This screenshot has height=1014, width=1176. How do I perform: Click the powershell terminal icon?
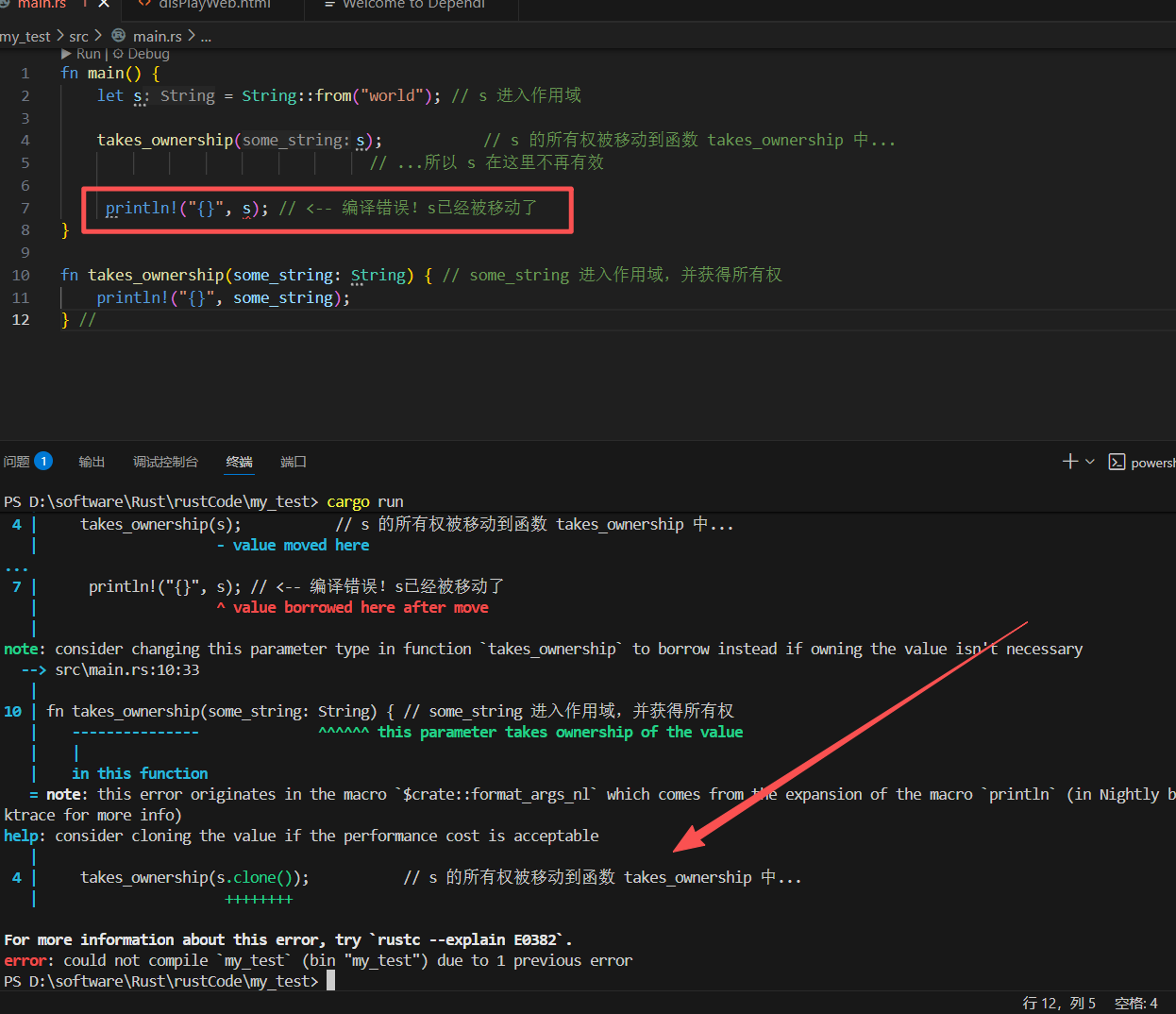tap(1117, 462)
